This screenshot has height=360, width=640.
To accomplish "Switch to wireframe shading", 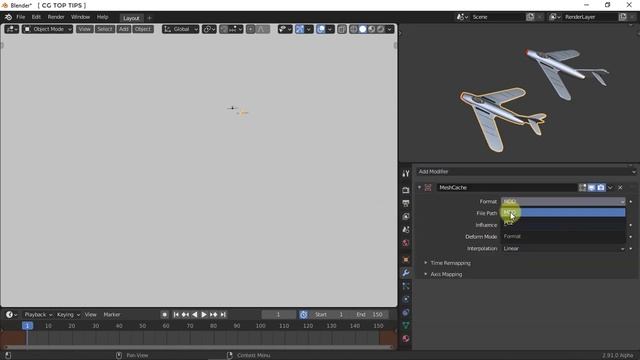I will (x=353, y=29).
